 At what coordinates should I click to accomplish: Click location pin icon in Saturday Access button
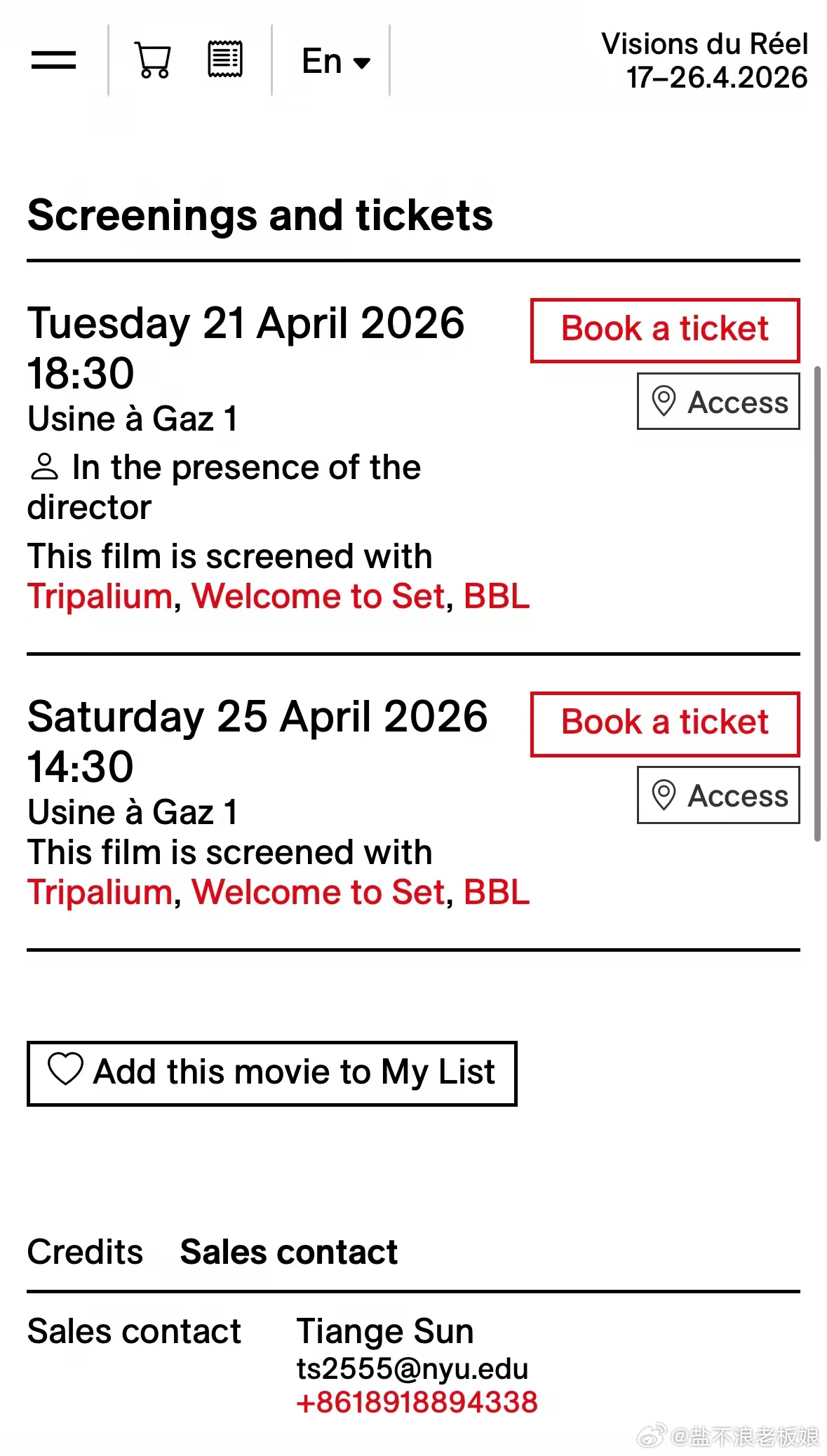(x=664, y=795)
